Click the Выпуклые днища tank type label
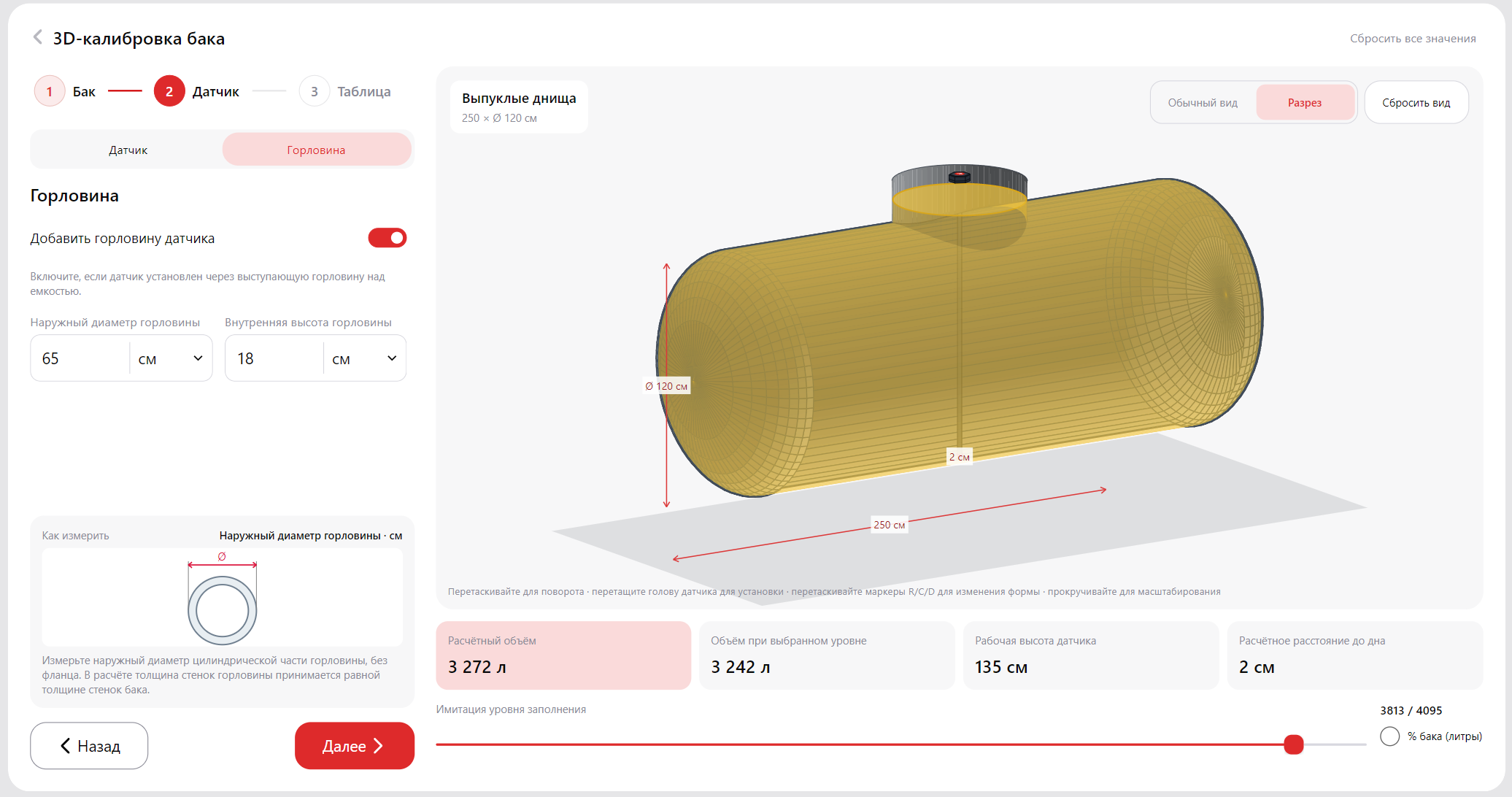Viewport: 1512px width, 797px height. coord(519,99)
